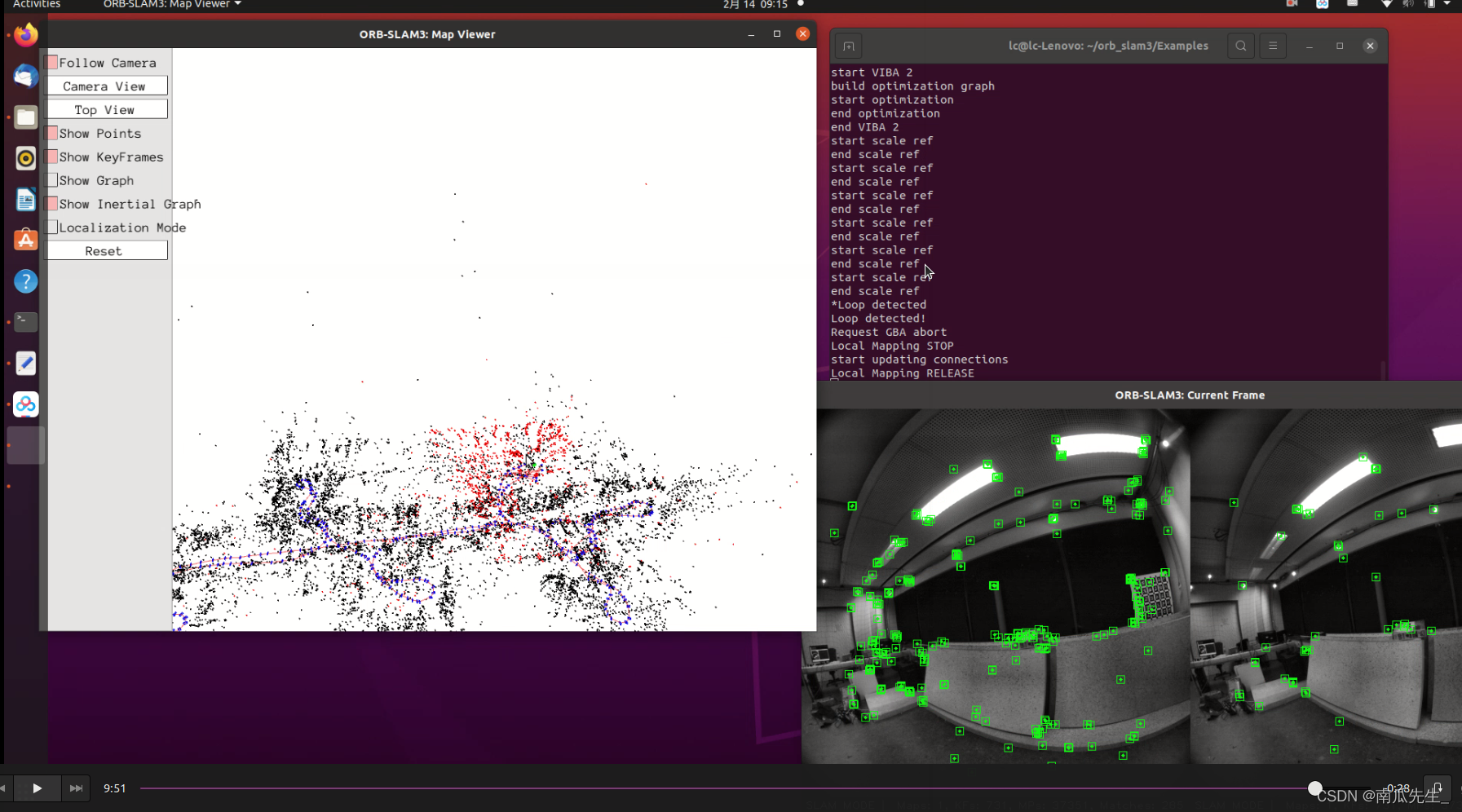This screenshot has height=812, width=1462.
Task: Play the video with the play button
Action: [37, 788]
